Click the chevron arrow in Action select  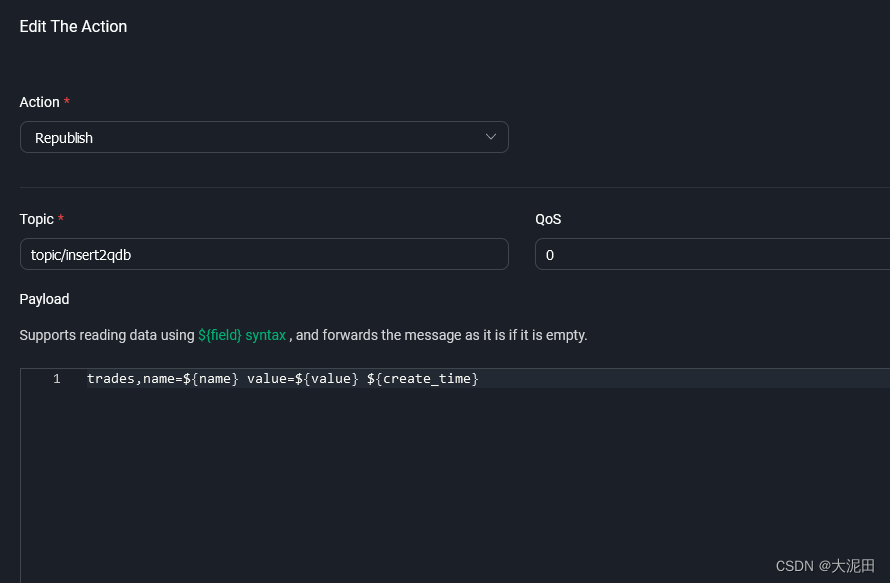pyautogui.click(x=491, y=137)
